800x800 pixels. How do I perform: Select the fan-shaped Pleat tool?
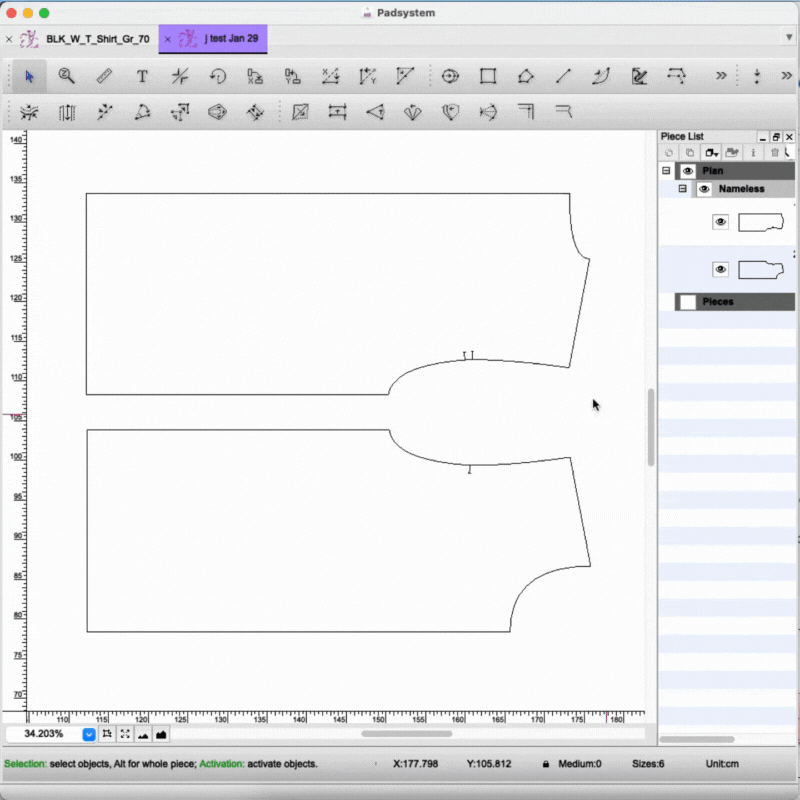click(x=412, y=112)
